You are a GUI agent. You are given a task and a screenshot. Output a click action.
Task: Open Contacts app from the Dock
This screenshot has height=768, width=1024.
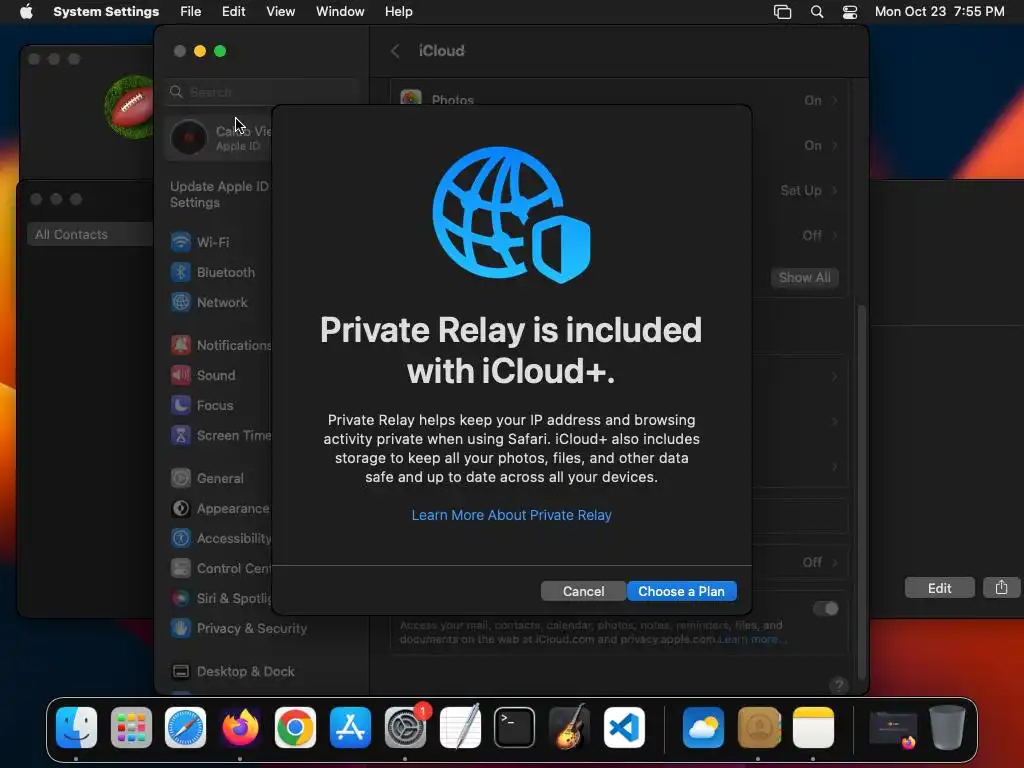click(758, 727)
